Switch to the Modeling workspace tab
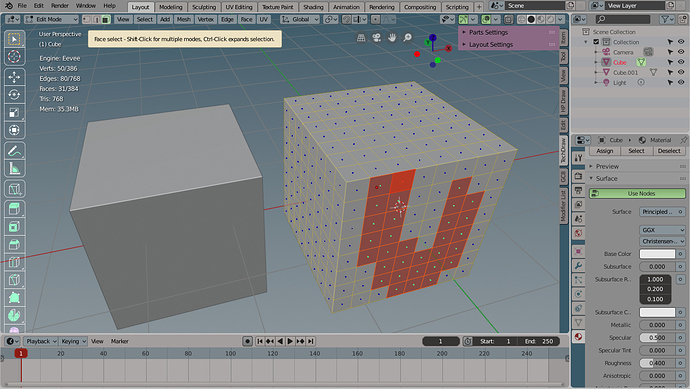The height and width of the screenshot is (389, 690). point(170,7)
